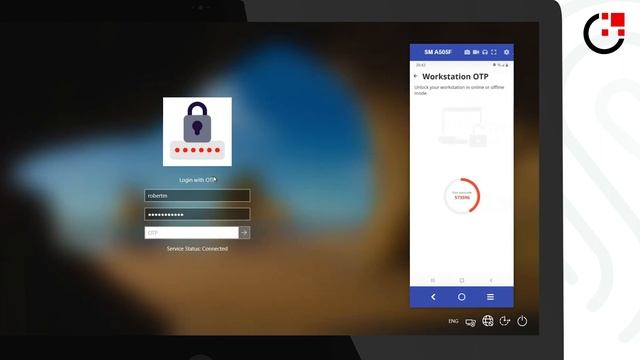This screenshot has width=640, height=360.
Task: Open the ENG input language indicator
Action: [x=453, y=321]
